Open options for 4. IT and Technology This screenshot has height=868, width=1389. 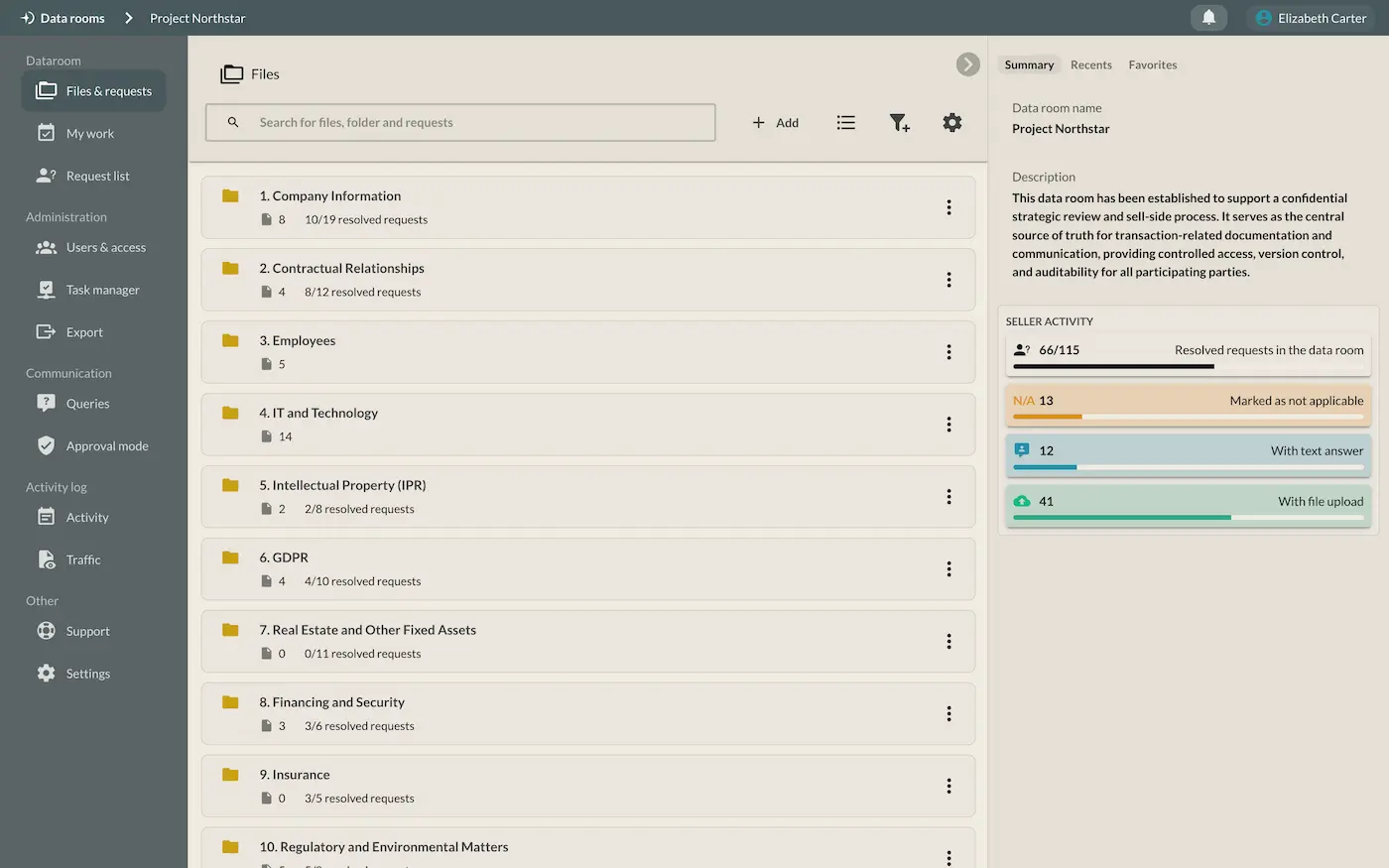click(x=948, y=425)
